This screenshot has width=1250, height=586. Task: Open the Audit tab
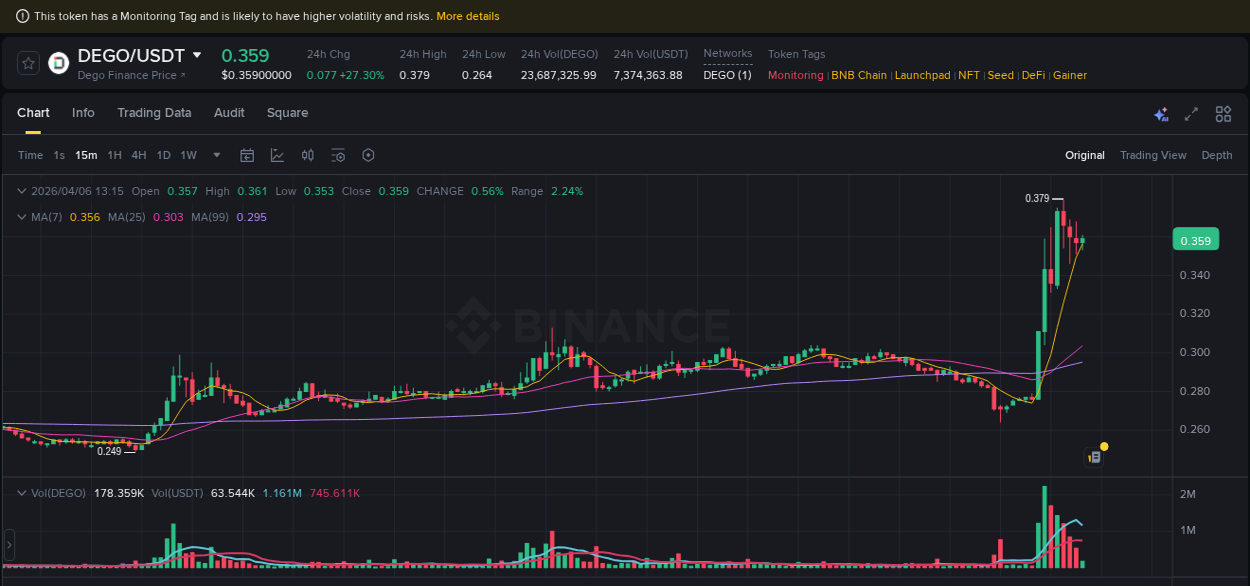[x=229, y=113]
